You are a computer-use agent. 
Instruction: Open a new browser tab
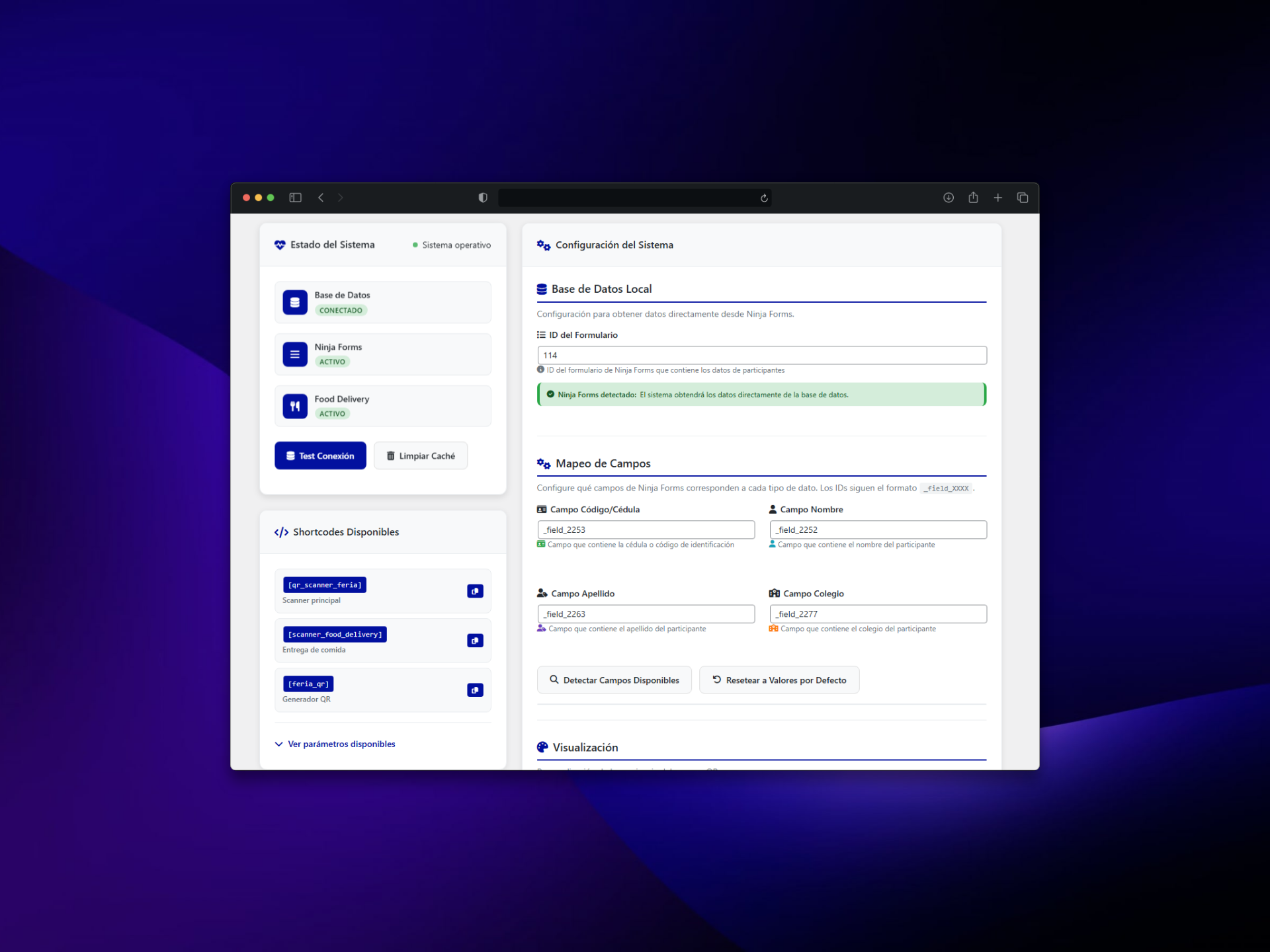(997, 198)
